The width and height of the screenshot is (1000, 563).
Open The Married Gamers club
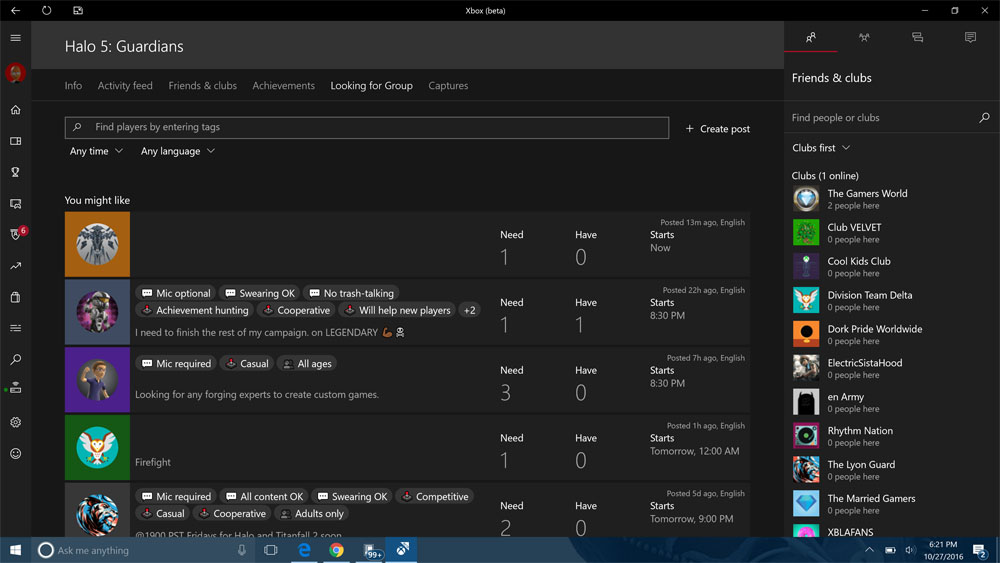click(x=892, y=504)
